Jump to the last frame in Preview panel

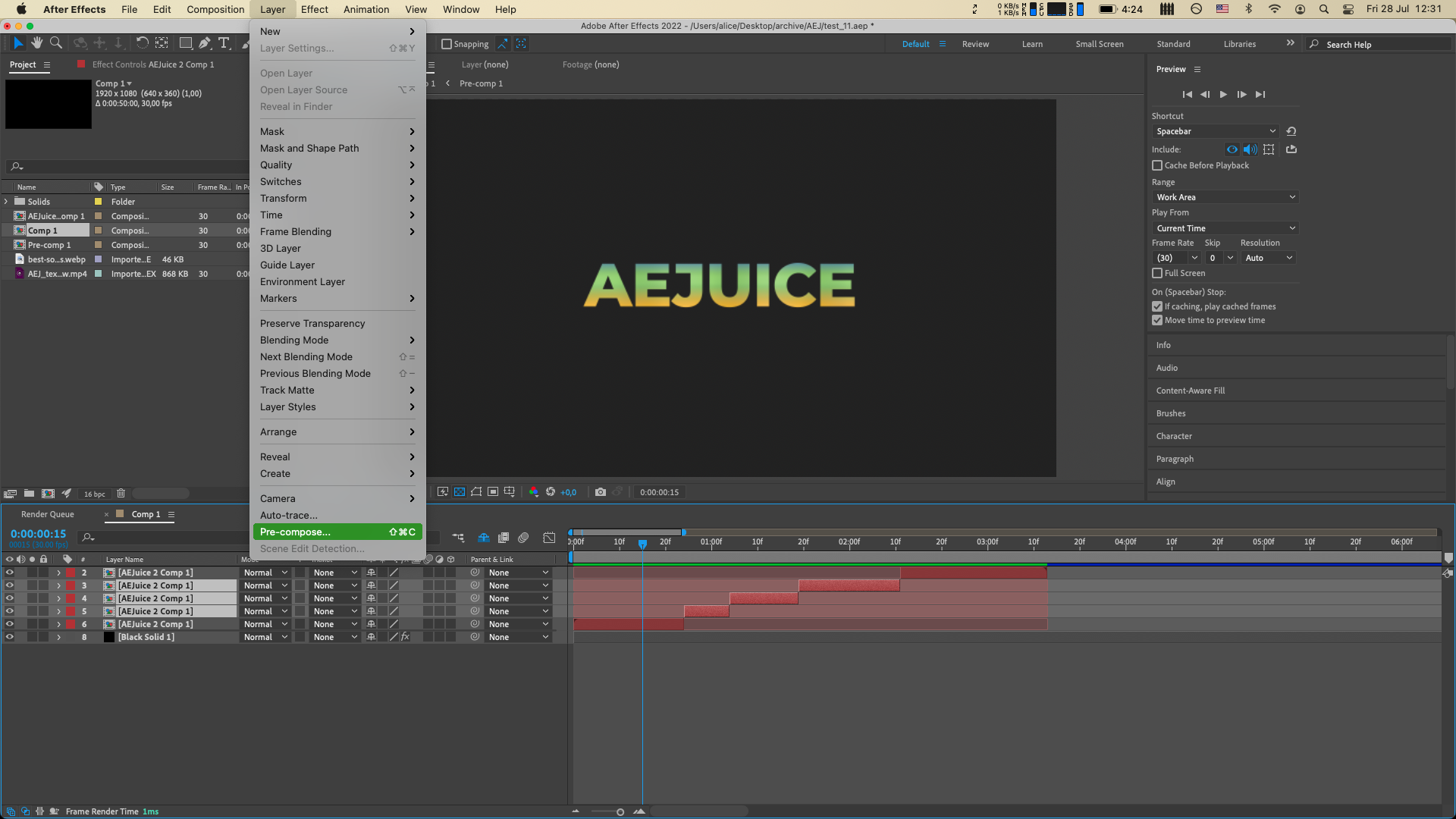coord(1260,95)
